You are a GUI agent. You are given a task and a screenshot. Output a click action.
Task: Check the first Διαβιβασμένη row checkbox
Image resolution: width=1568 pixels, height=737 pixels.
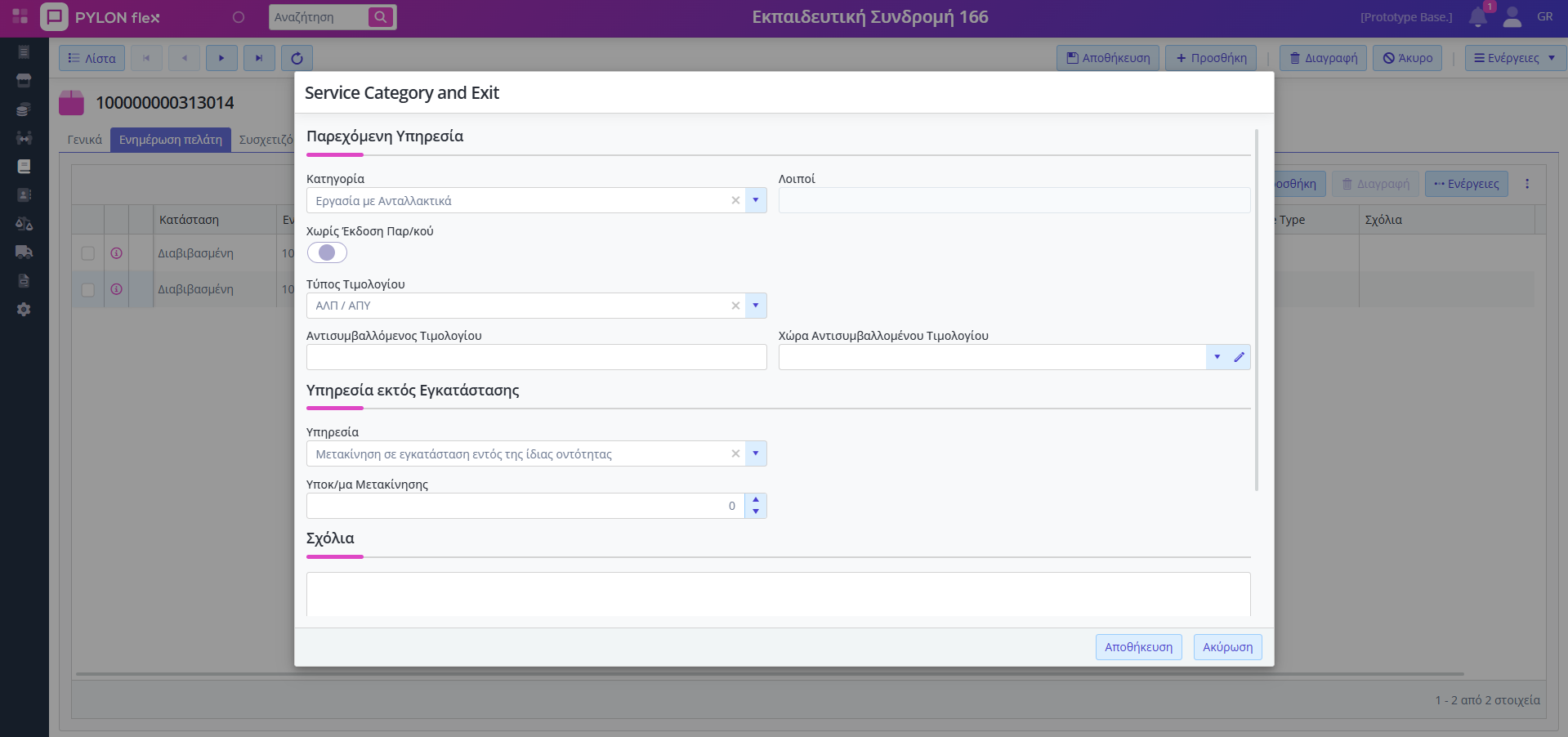88,253
